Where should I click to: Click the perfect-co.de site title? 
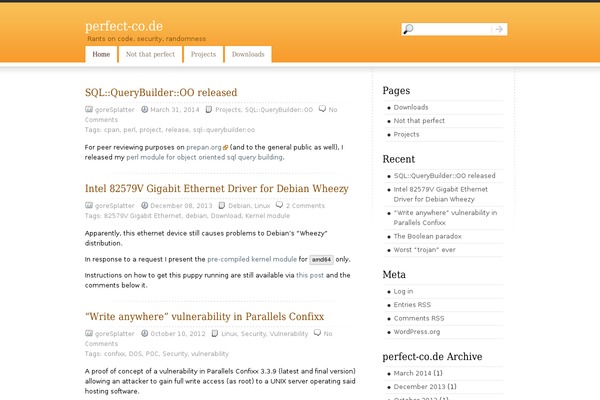(x=124, y=26)
